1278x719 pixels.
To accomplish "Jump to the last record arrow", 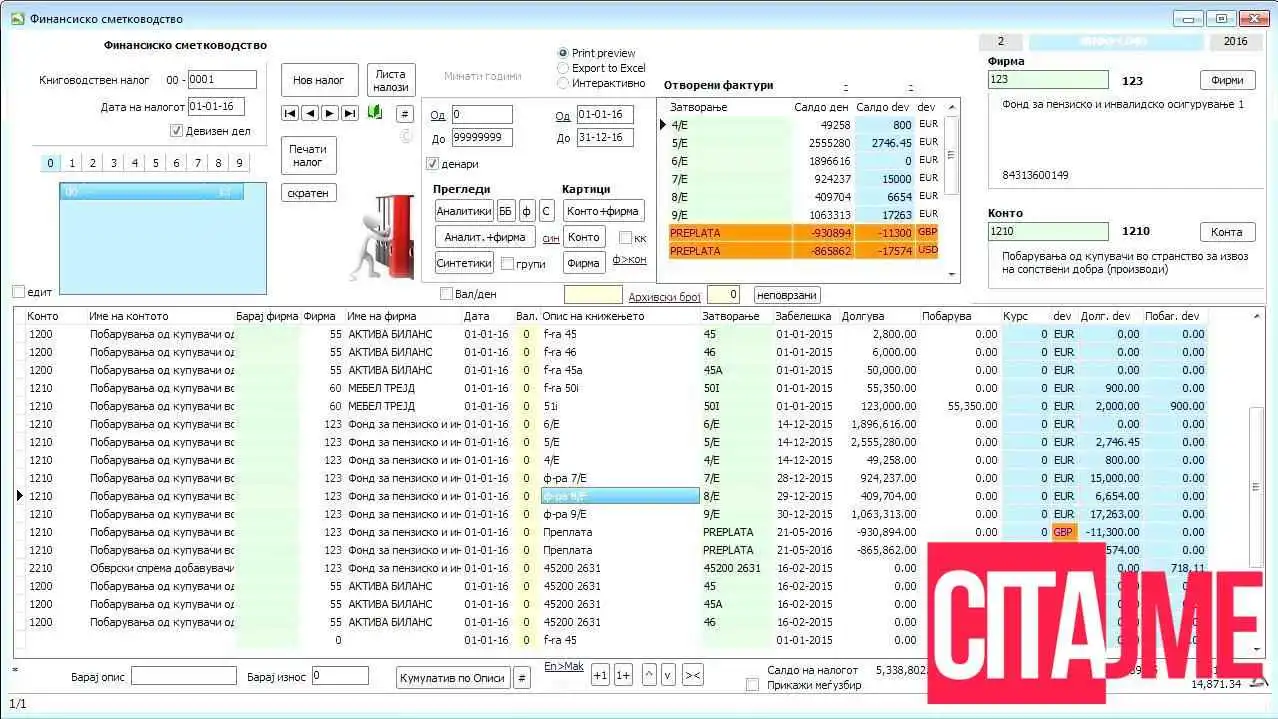I will (x=350, y=113).
